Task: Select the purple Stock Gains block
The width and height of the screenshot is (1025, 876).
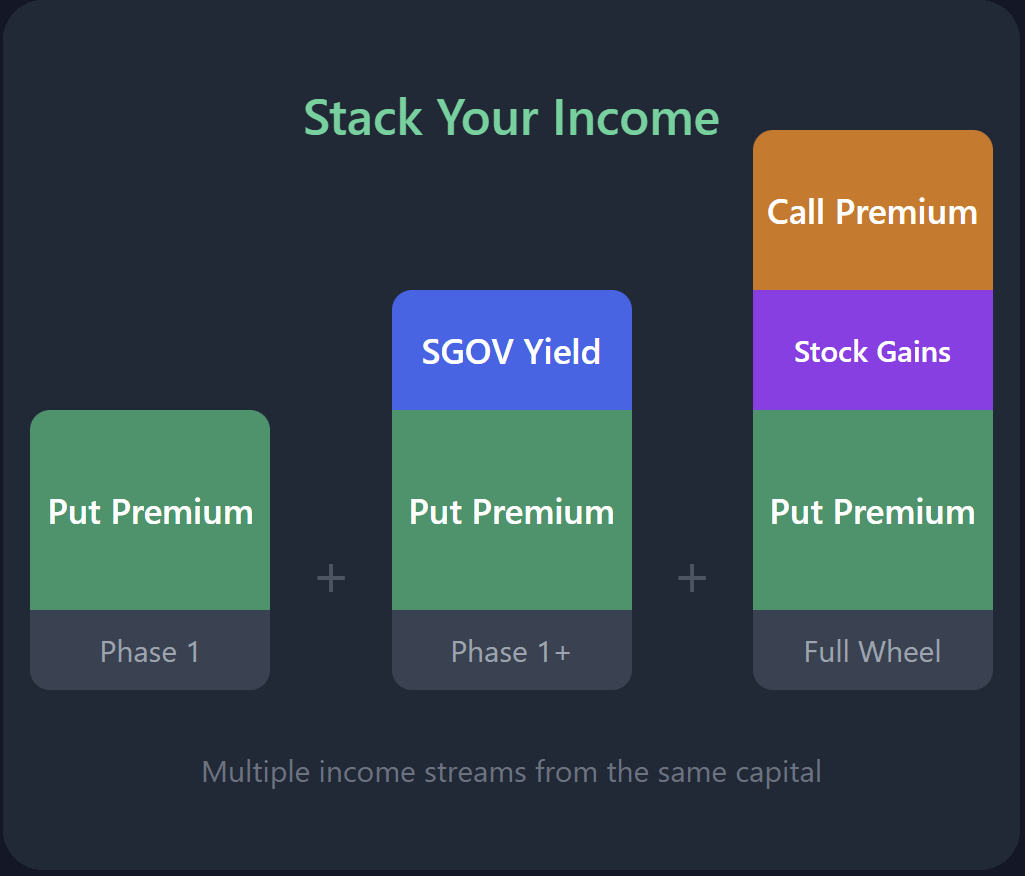Action: (x=873, y=350)
